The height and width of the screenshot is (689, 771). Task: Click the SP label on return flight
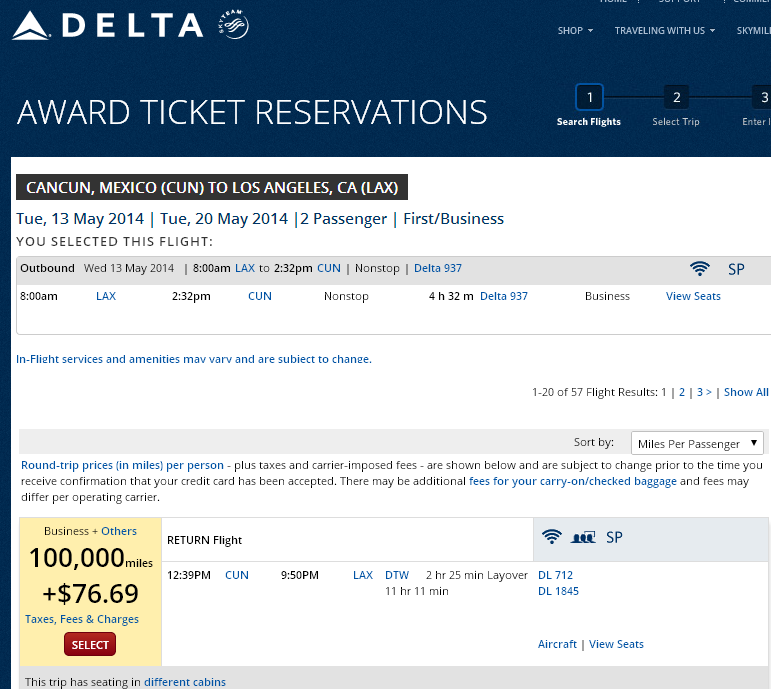coord(614,537)
